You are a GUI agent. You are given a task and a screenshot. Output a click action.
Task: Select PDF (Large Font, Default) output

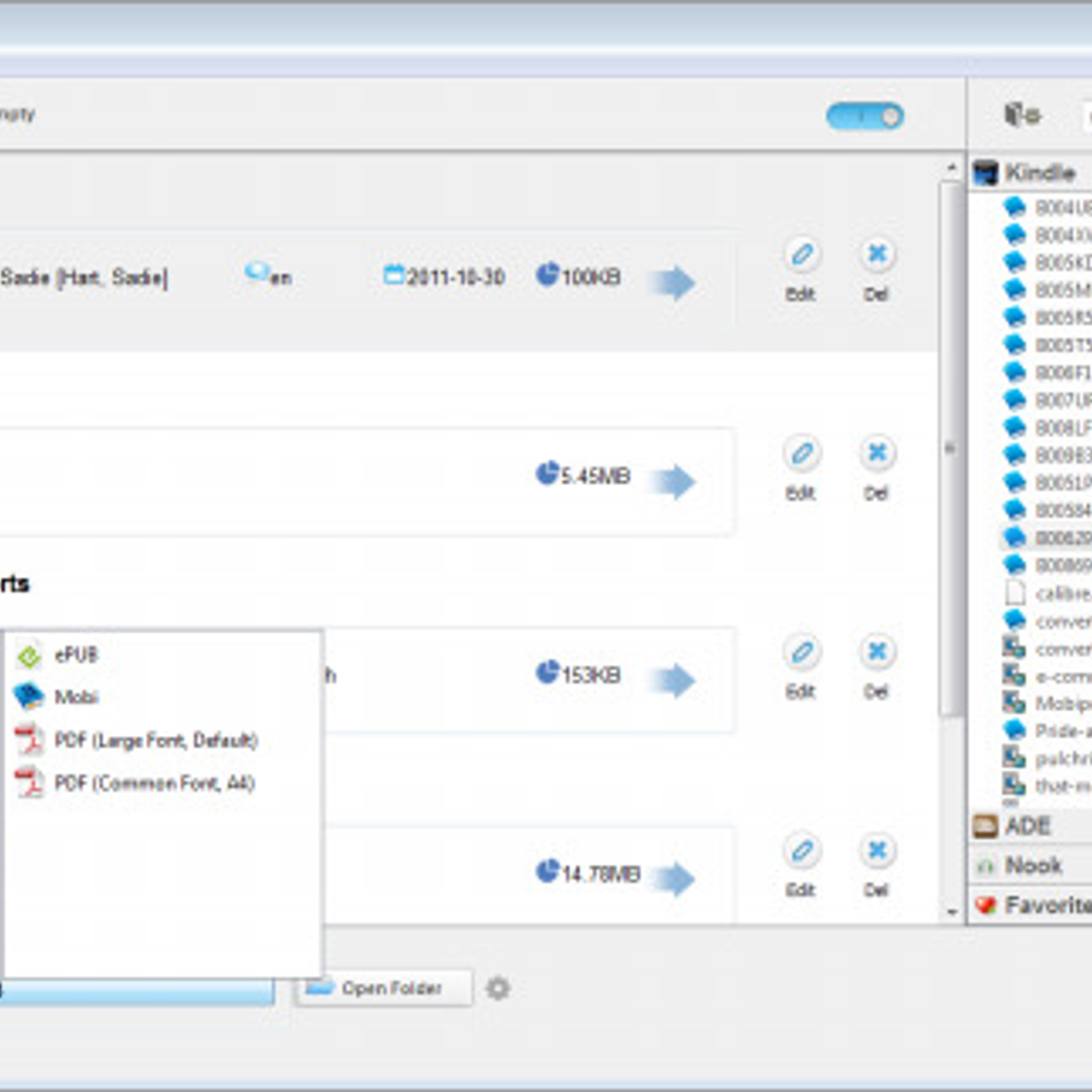[x=162, y=740]
